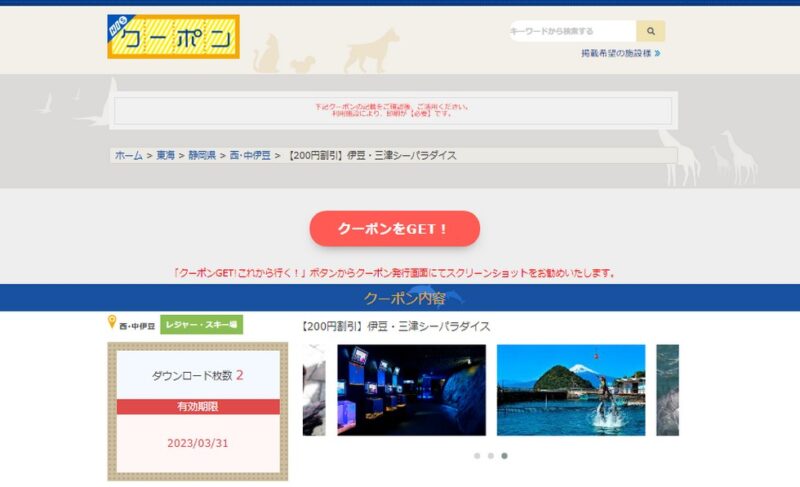Select 東海 in the breadcrumb
Screen dimensions: 800x487
tap(165, 156)
